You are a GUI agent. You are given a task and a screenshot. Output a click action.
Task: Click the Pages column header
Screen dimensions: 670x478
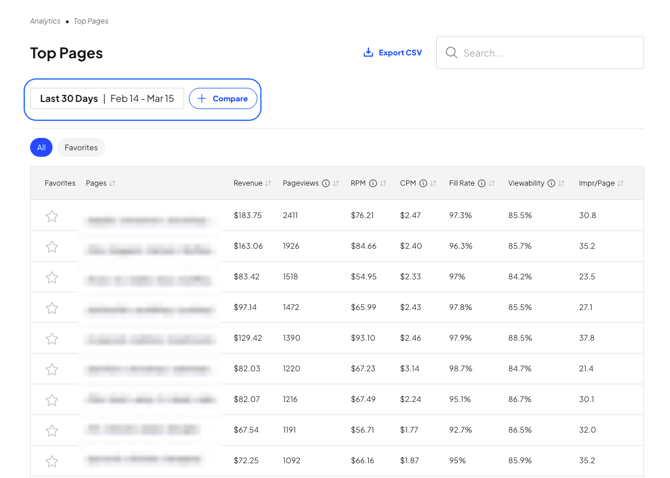click(x=96, y=183)
